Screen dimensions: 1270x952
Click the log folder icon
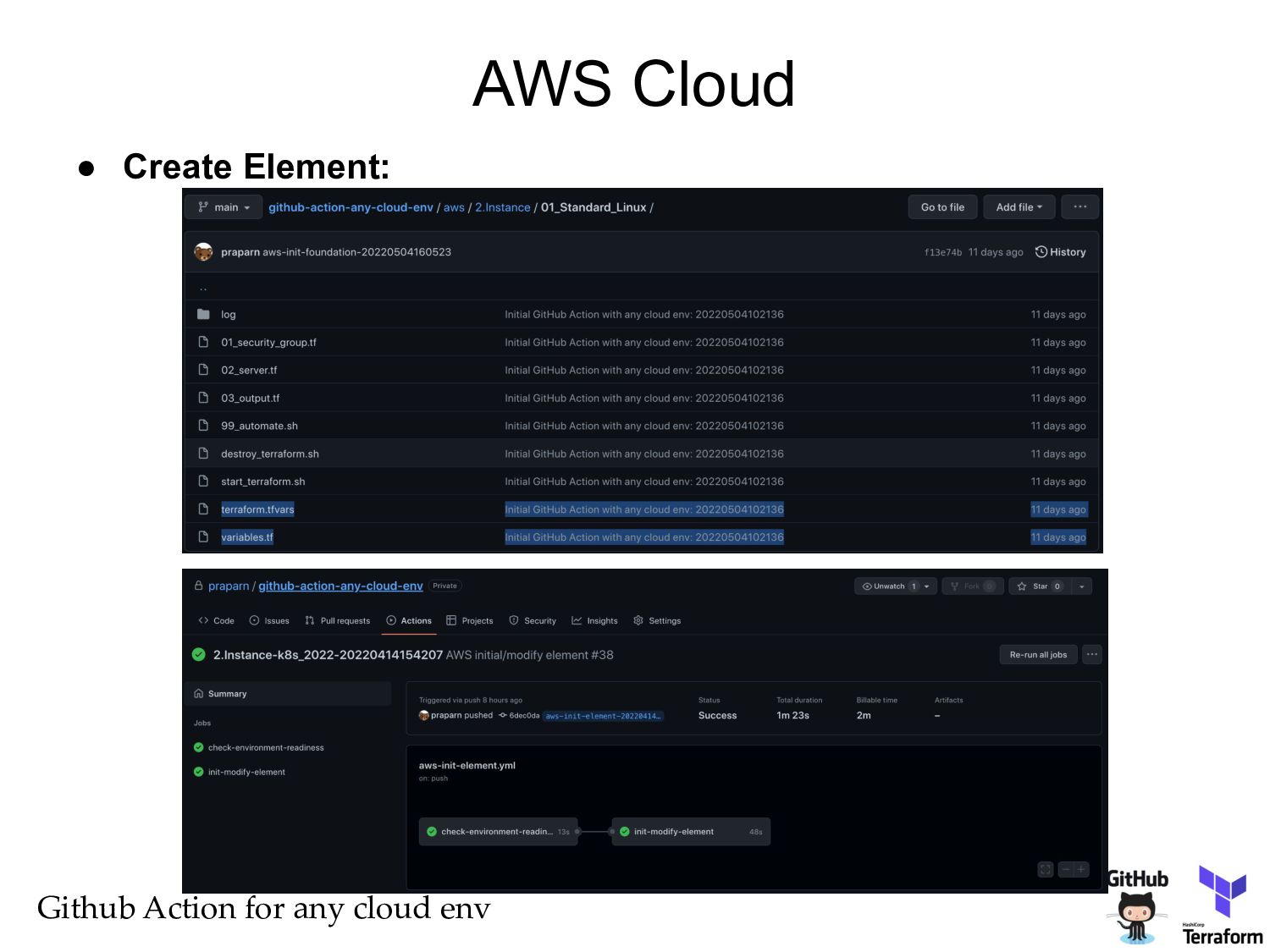pos(203,314)
